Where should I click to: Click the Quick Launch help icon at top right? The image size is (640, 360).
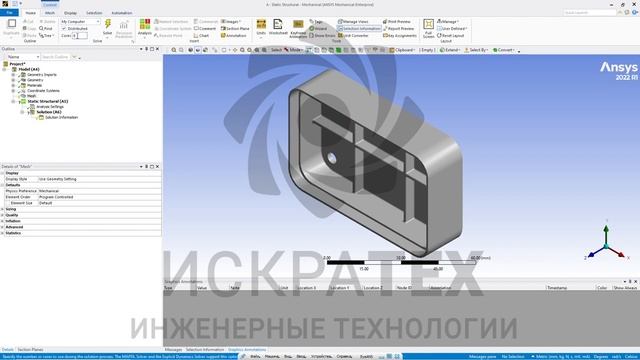coord(635,13)
